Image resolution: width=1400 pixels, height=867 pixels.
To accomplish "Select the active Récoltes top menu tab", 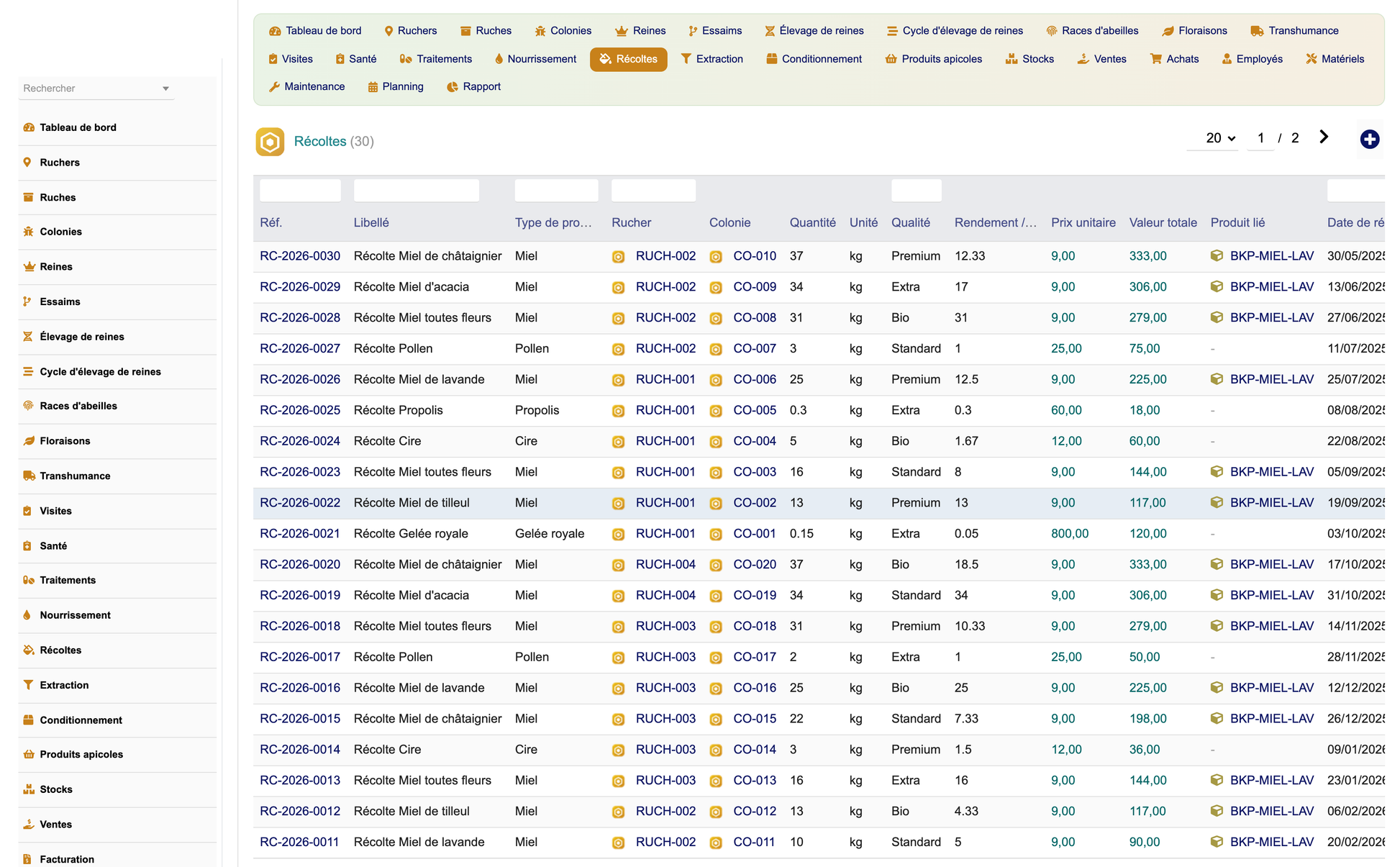I will [629, 59].
